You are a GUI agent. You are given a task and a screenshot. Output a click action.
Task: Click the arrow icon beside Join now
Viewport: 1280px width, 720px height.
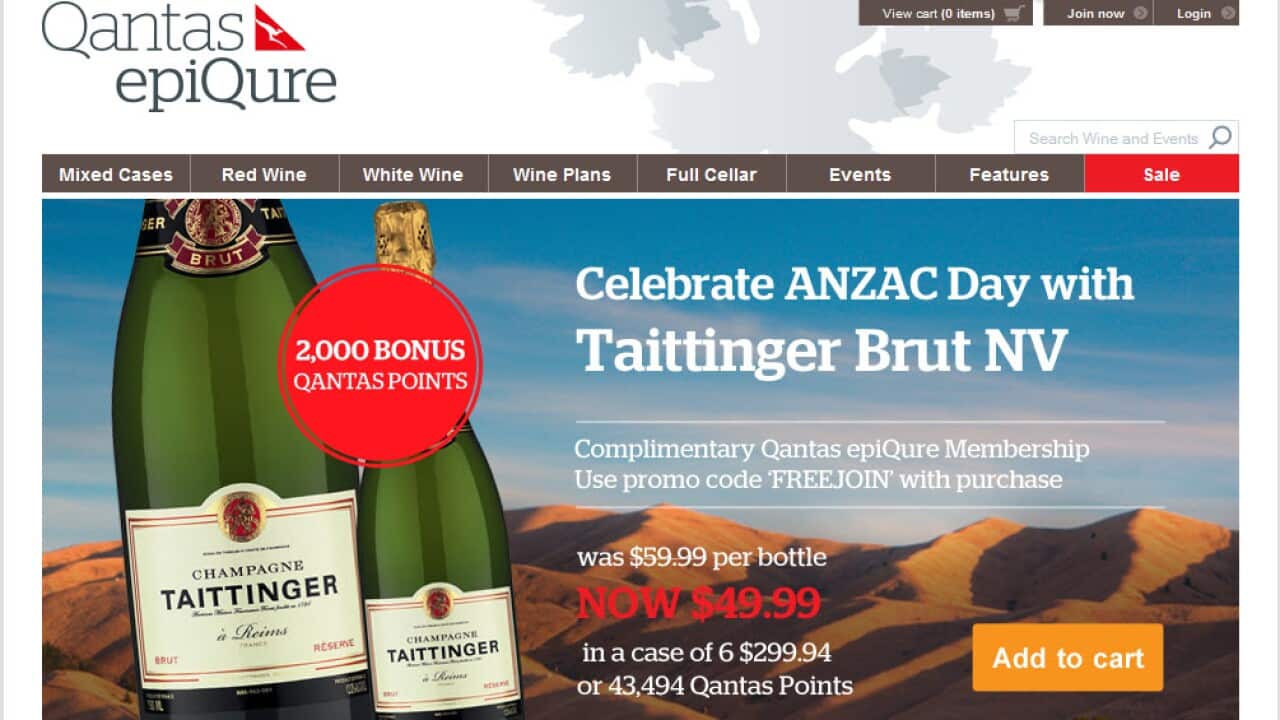click(x=1141, y=13)
